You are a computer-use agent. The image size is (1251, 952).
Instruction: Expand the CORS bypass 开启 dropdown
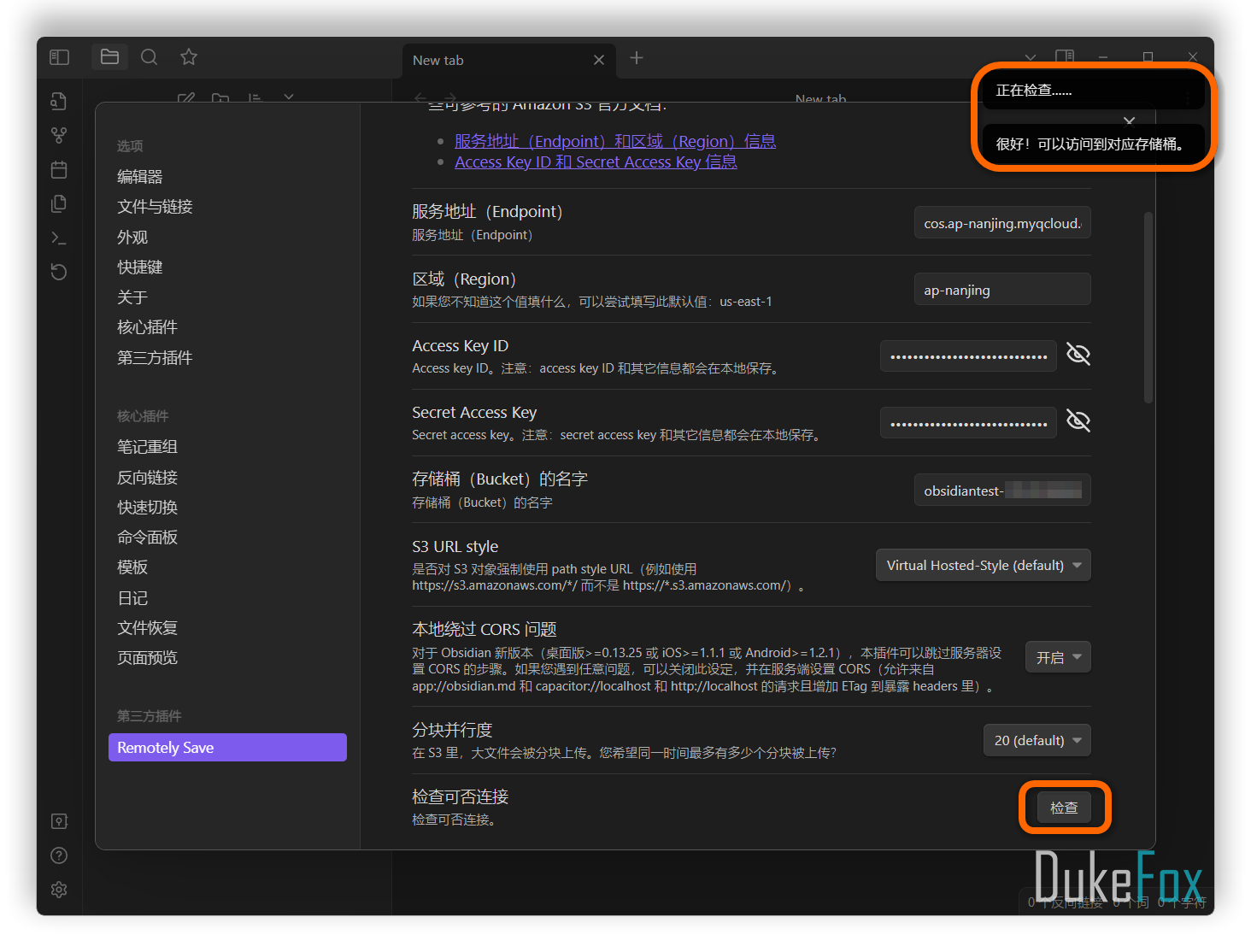pyautogui.click(x=1058, y=657)
